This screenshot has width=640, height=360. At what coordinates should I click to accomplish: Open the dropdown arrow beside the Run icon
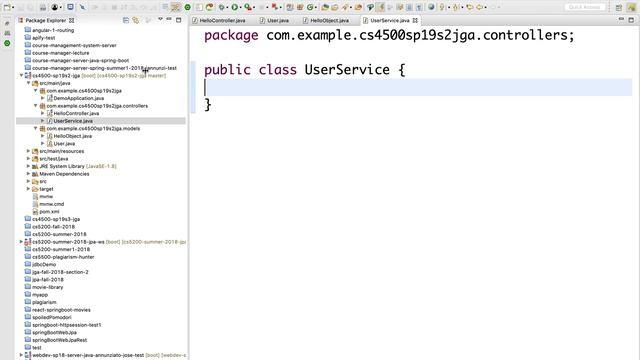240,7
